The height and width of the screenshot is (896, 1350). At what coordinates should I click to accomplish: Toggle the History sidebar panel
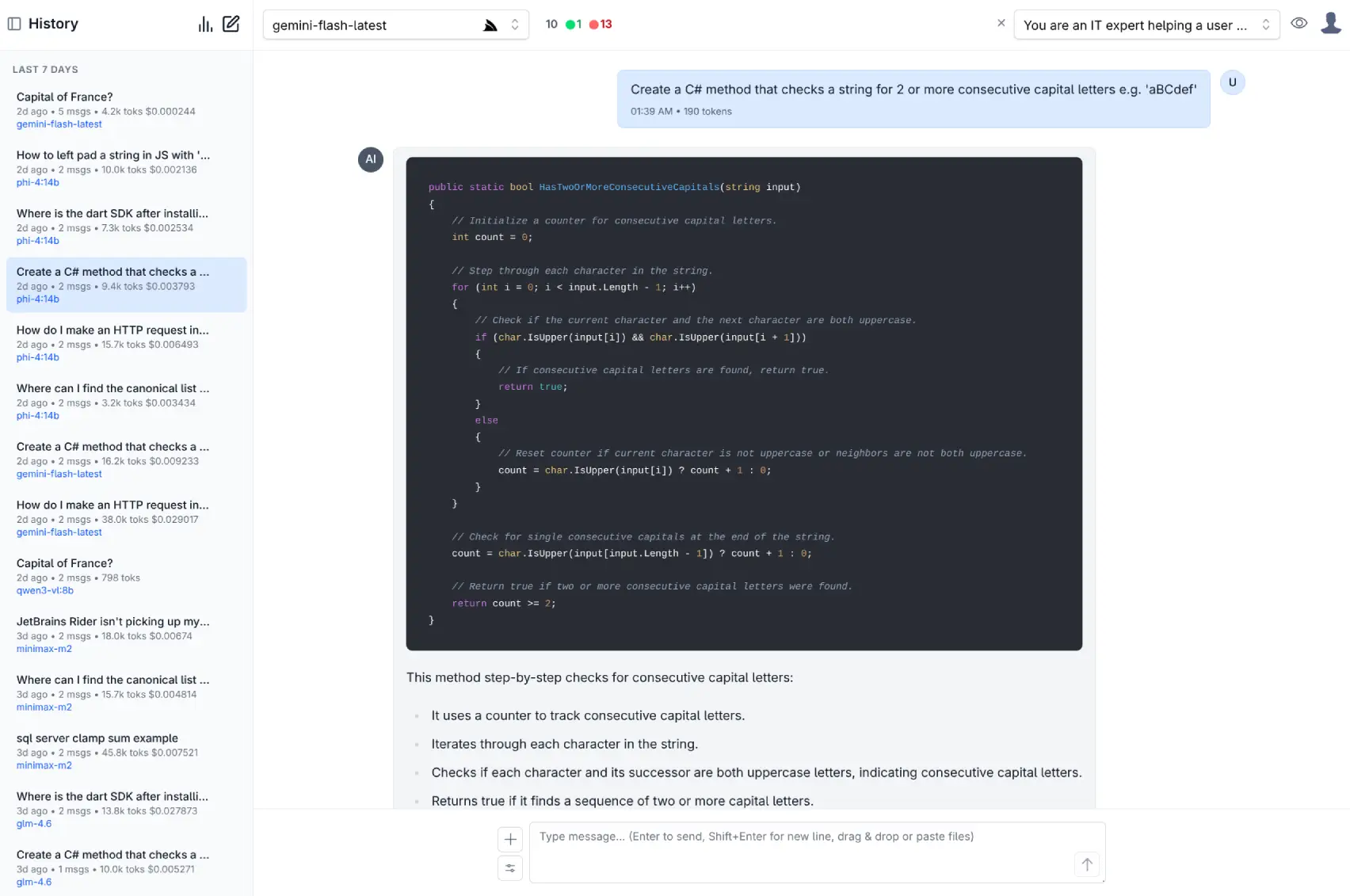point(14,24)
